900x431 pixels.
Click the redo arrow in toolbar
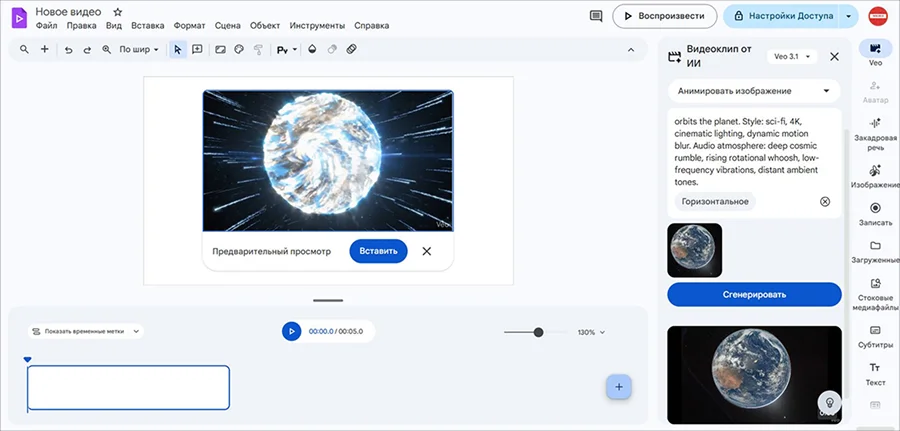[x=87, y=50]
